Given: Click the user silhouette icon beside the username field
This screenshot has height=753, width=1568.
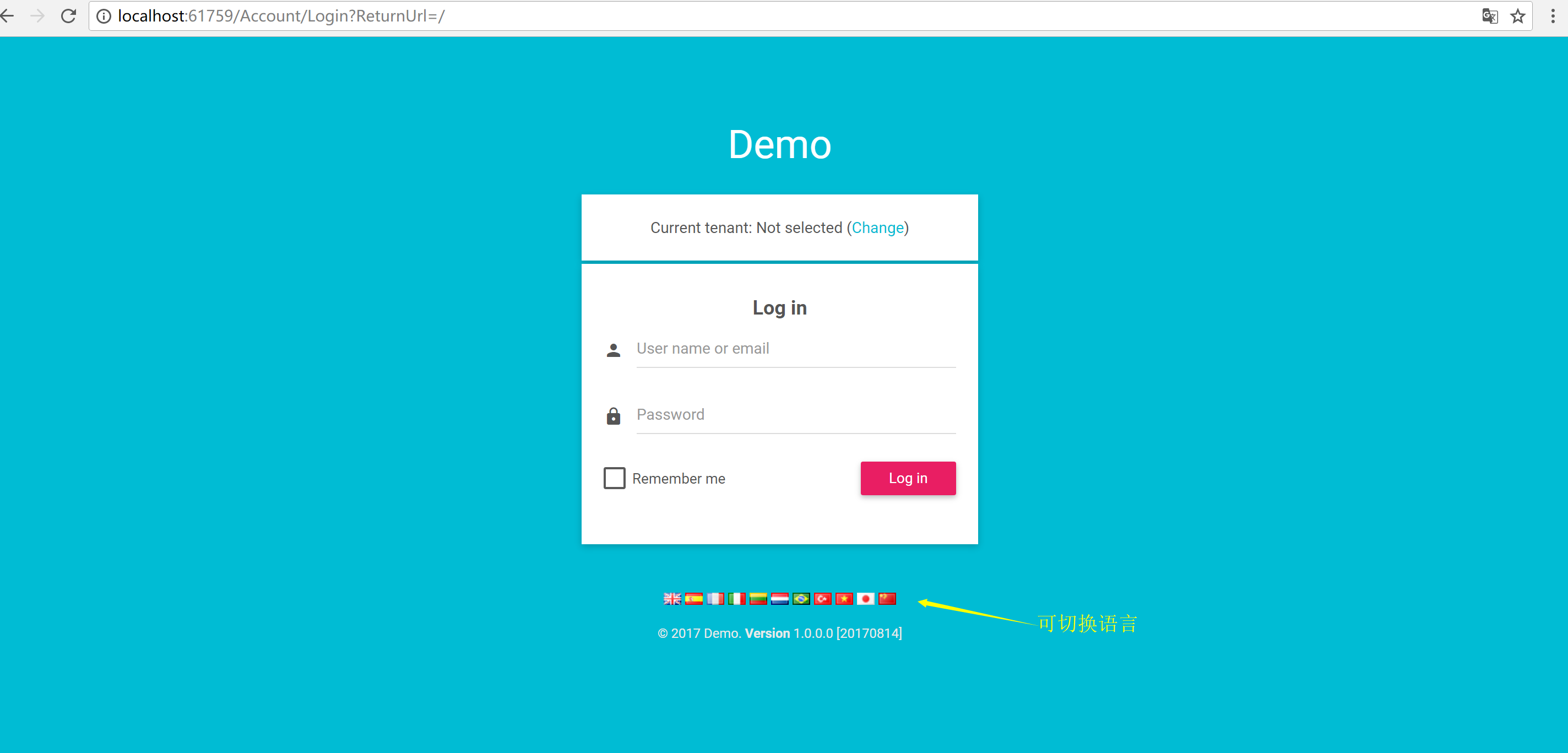Looking at the screenshot, I should (x=614, y=350).
